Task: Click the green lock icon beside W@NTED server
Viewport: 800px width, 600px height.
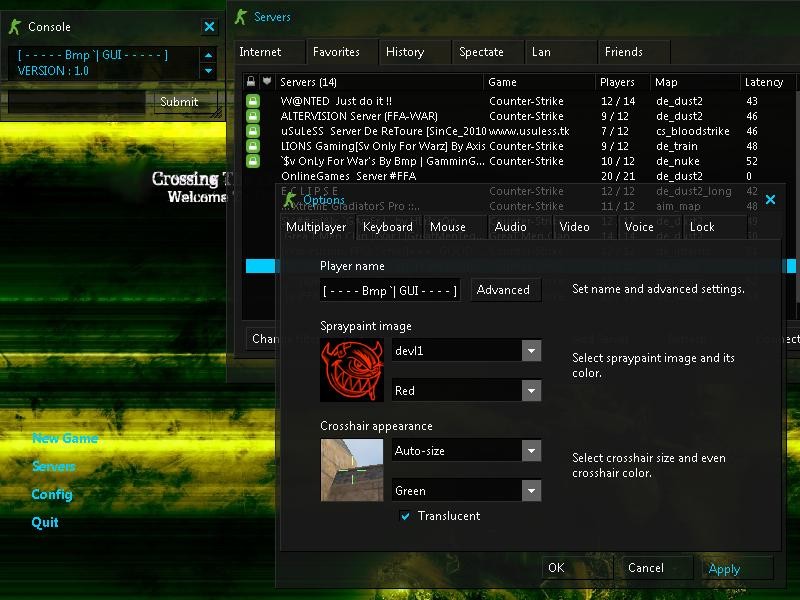Action: (x=253, y=100)
